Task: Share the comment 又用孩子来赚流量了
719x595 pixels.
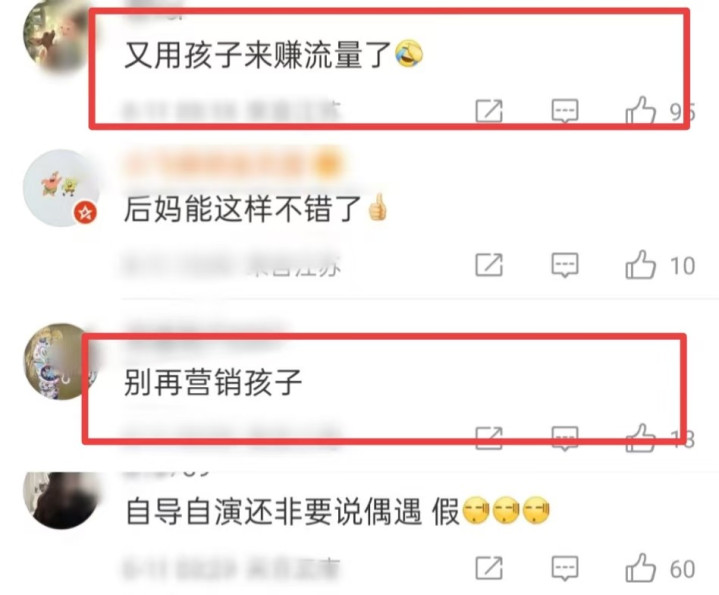Action: (x=489, y=110)
